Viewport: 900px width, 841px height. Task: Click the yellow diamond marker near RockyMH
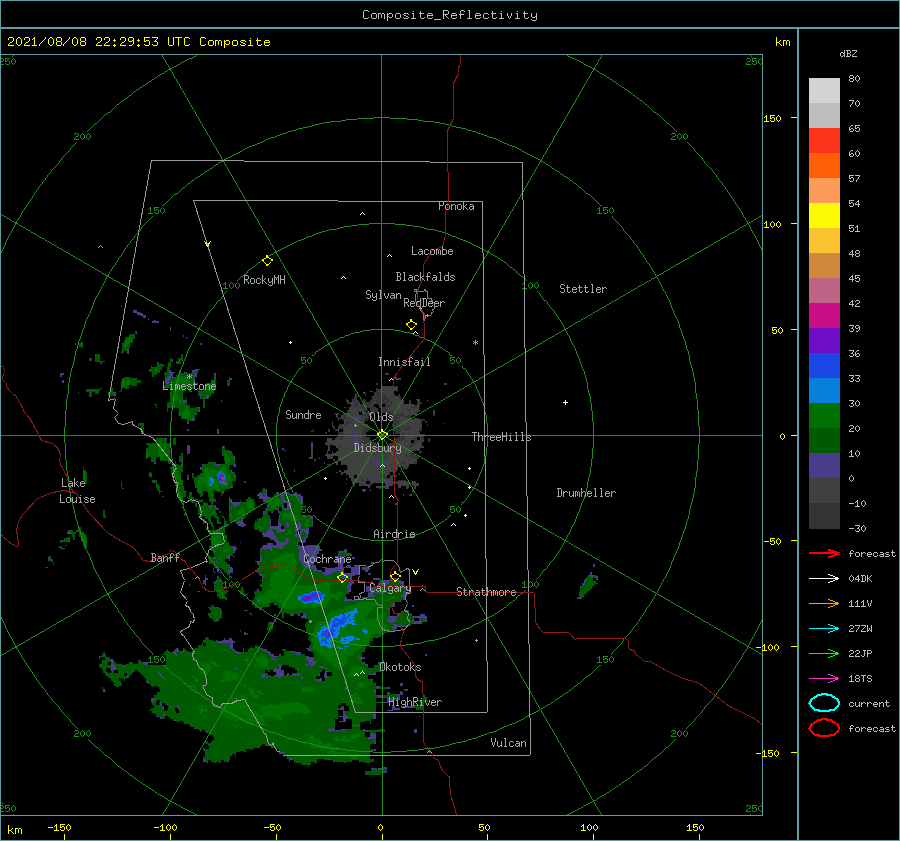(267, 261)
